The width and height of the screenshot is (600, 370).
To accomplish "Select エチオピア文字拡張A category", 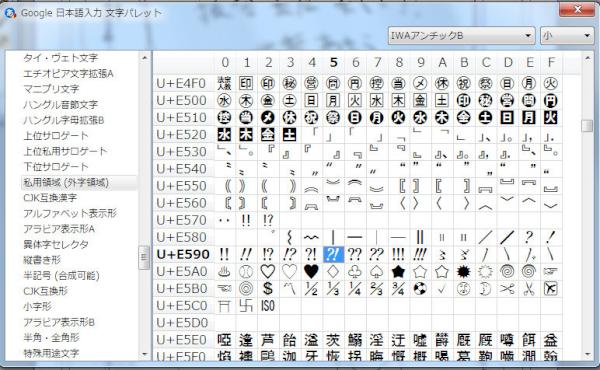I will click(68, 73).
